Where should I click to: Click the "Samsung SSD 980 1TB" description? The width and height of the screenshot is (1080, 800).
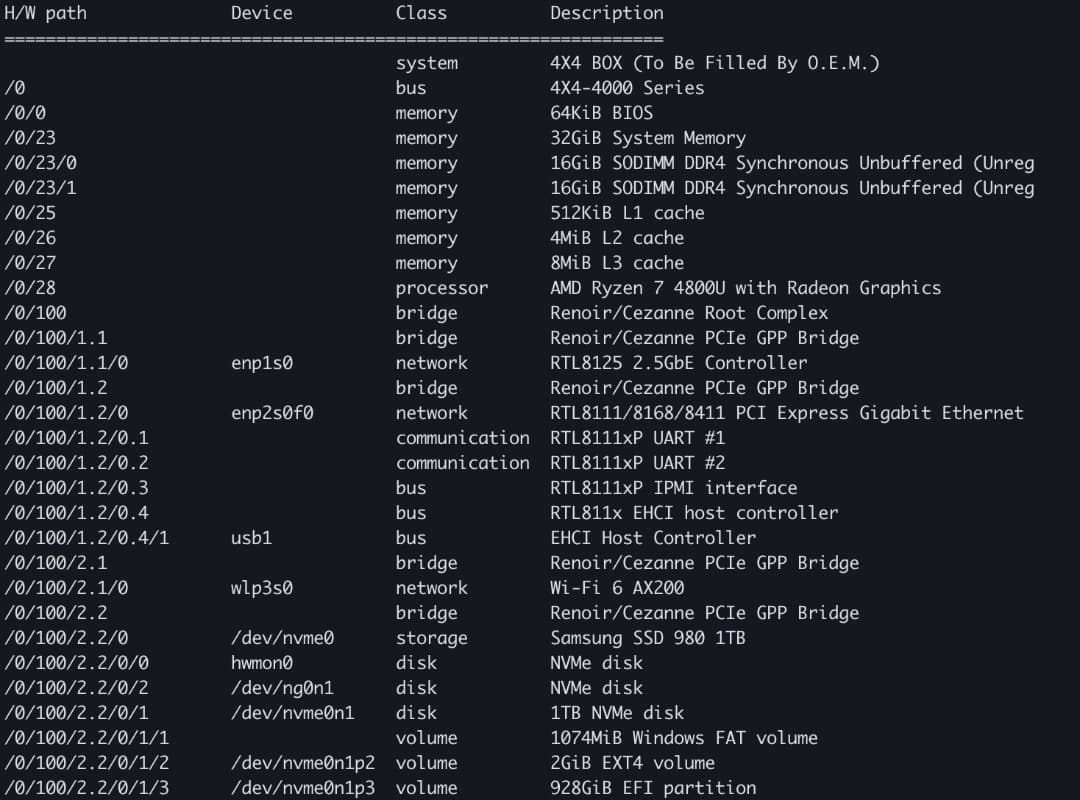click(647, 638)
